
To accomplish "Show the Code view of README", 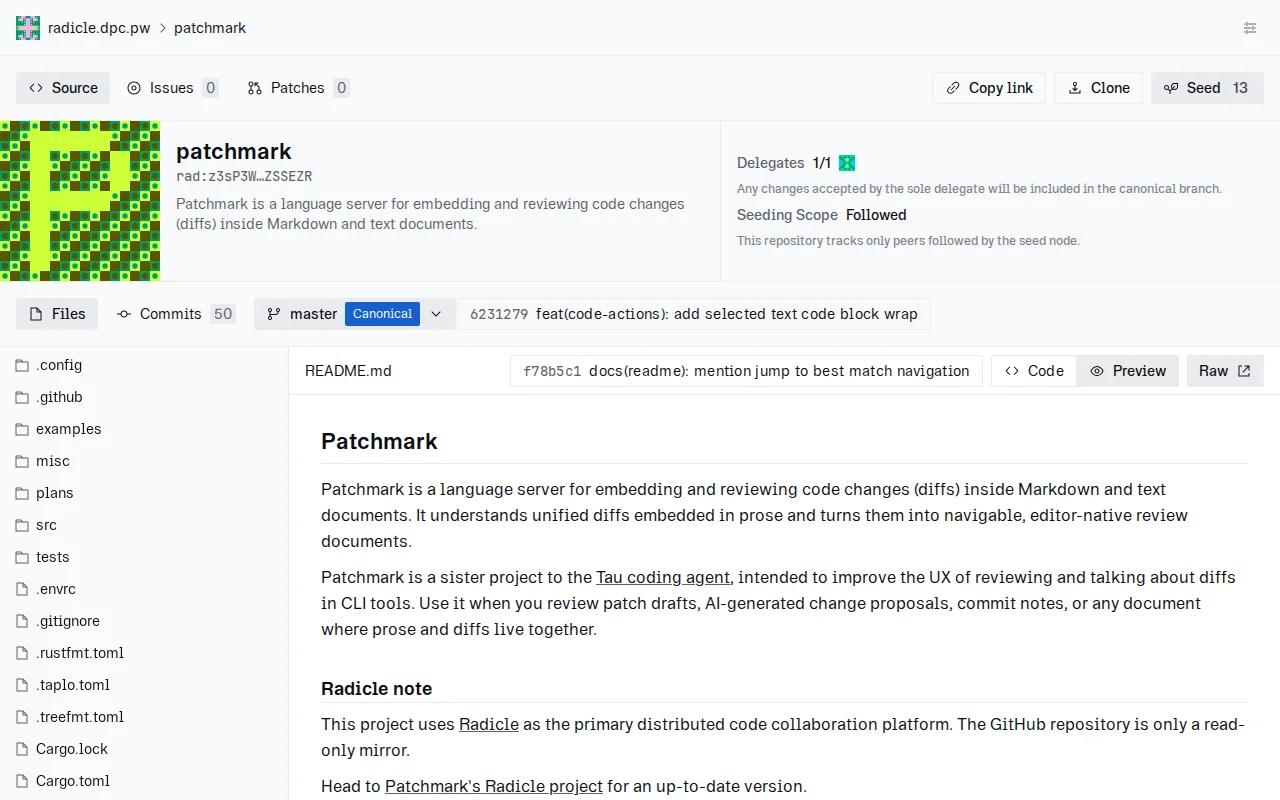I will click(x=1034, y=371).
